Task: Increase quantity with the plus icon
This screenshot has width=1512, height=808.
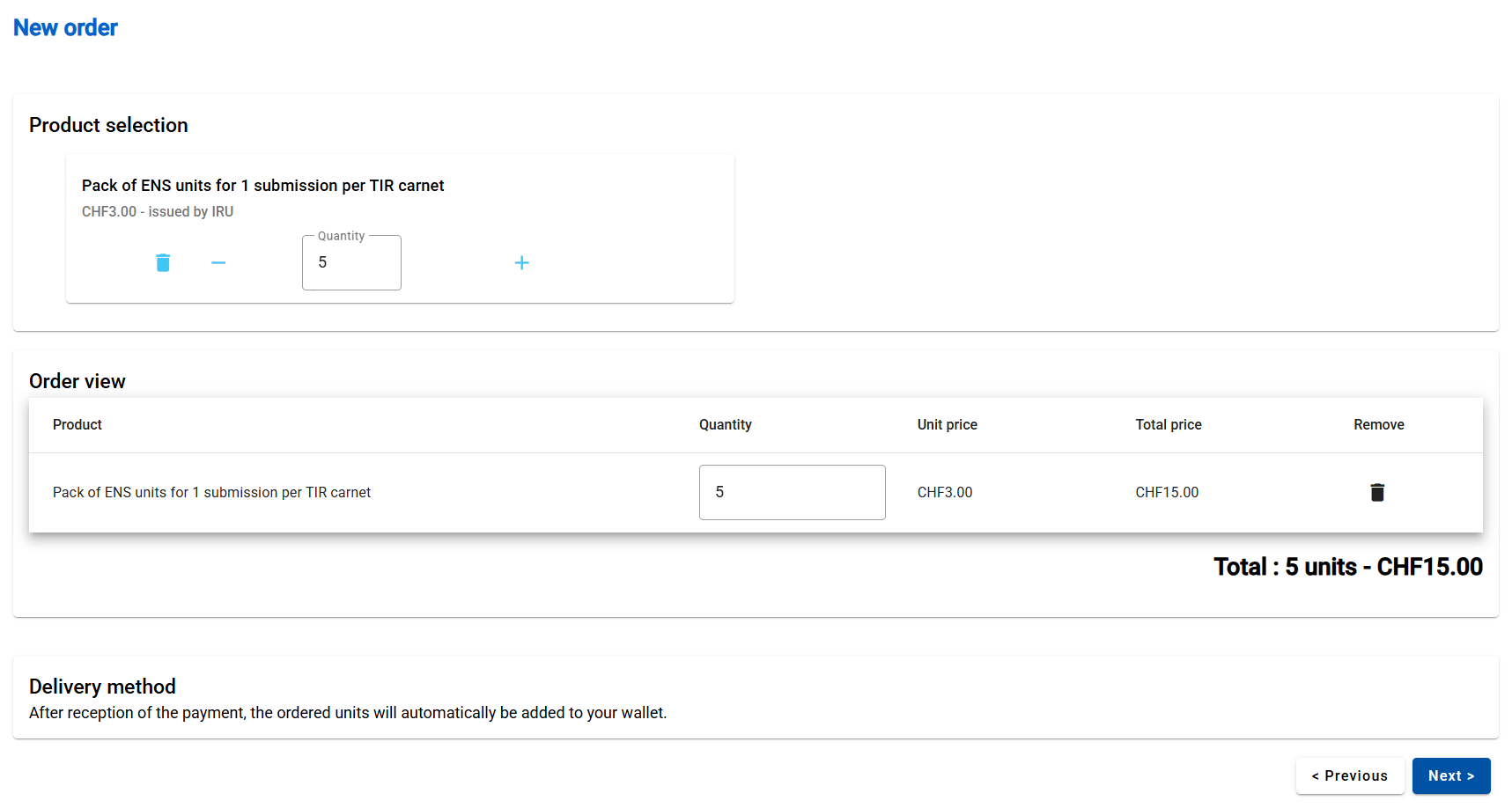Action: 521,263
